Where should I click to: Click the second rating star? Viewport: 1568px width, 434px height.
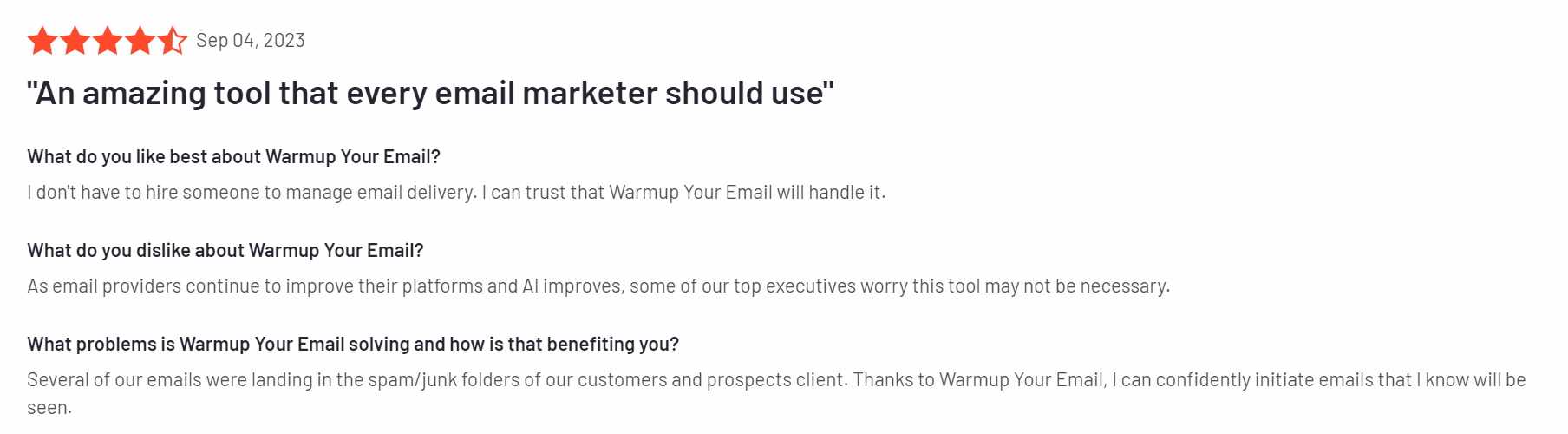click(75, 41)
